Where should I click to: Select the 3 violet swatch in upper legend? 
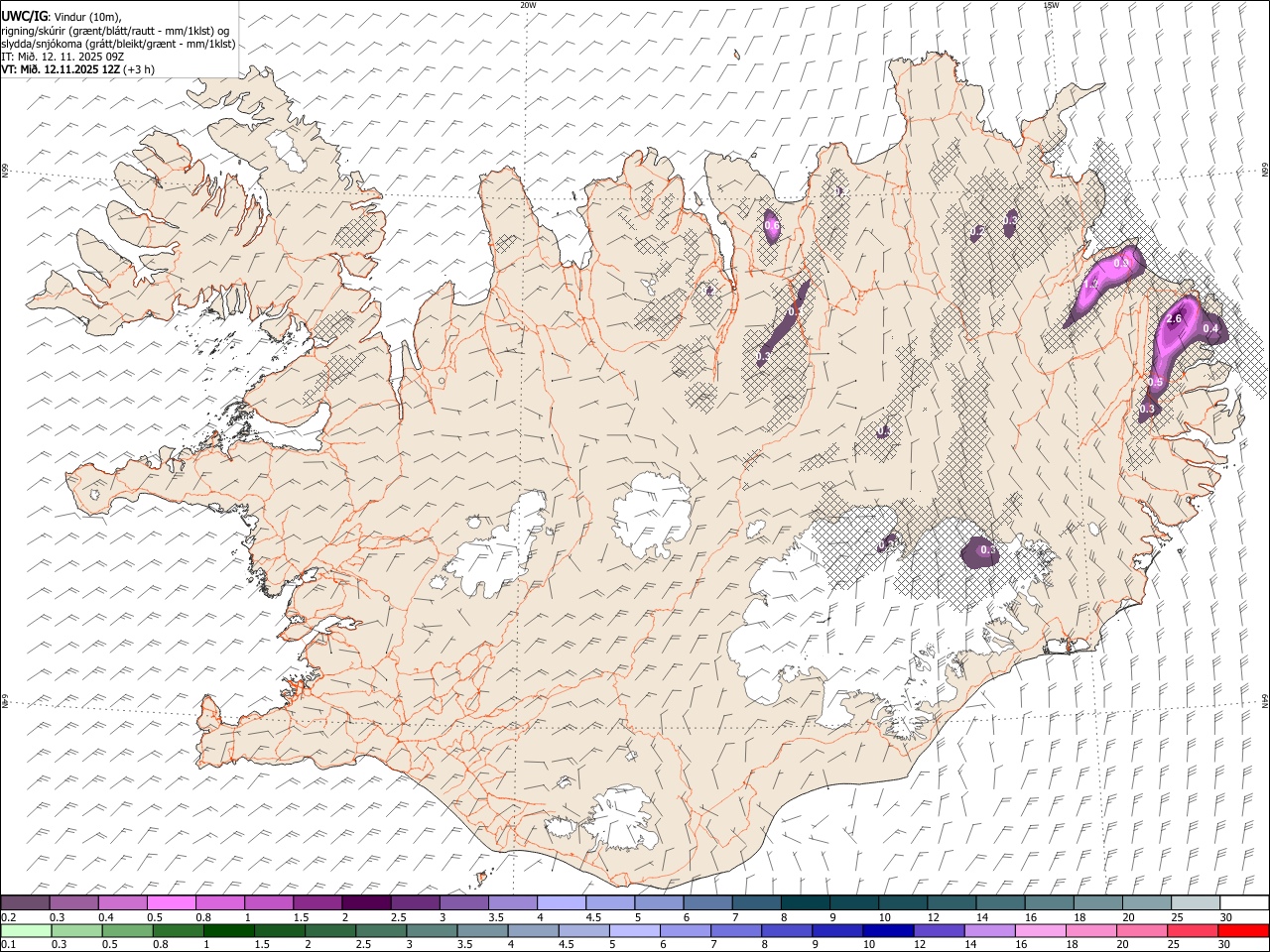[462, 902]
